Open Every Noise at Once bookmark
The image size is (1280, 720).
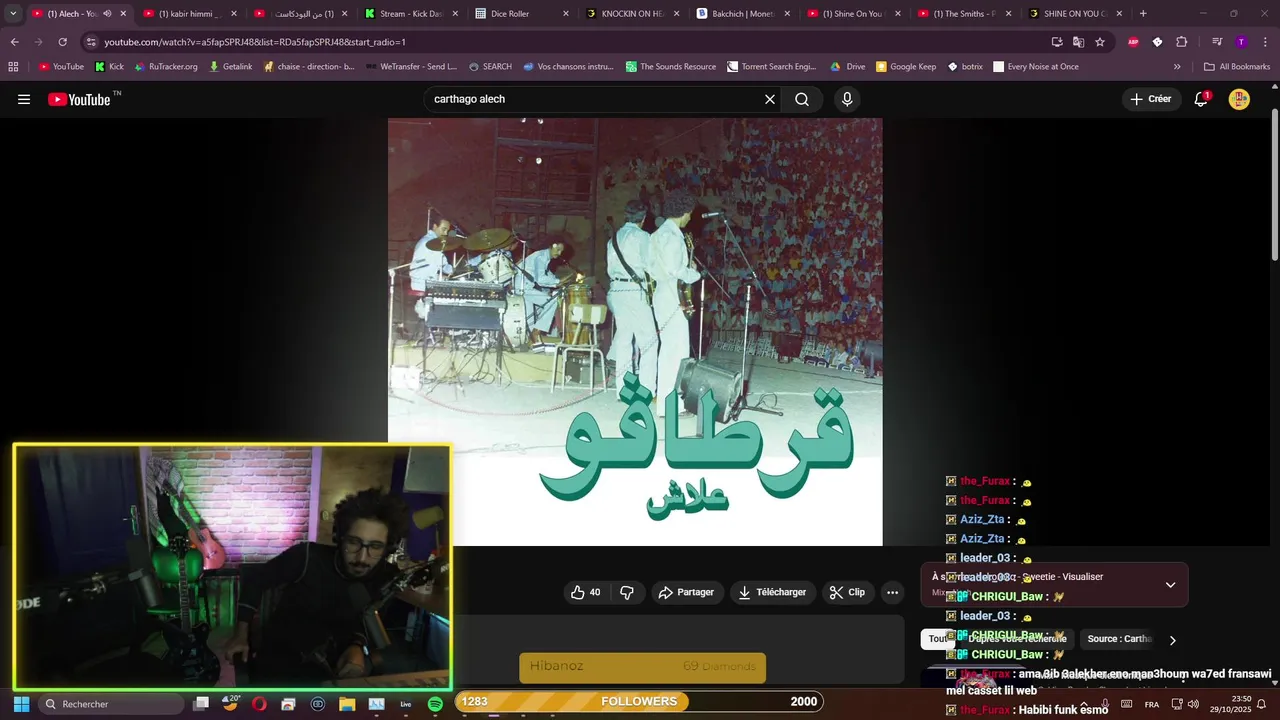pos(1035,67)
